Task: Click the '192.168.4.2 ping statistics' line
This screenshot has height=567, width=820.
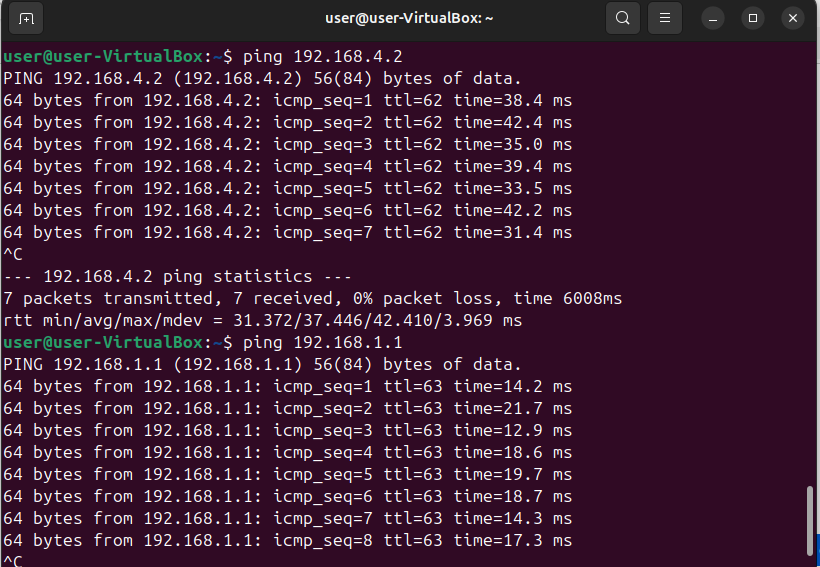Action: click(177, 276)
